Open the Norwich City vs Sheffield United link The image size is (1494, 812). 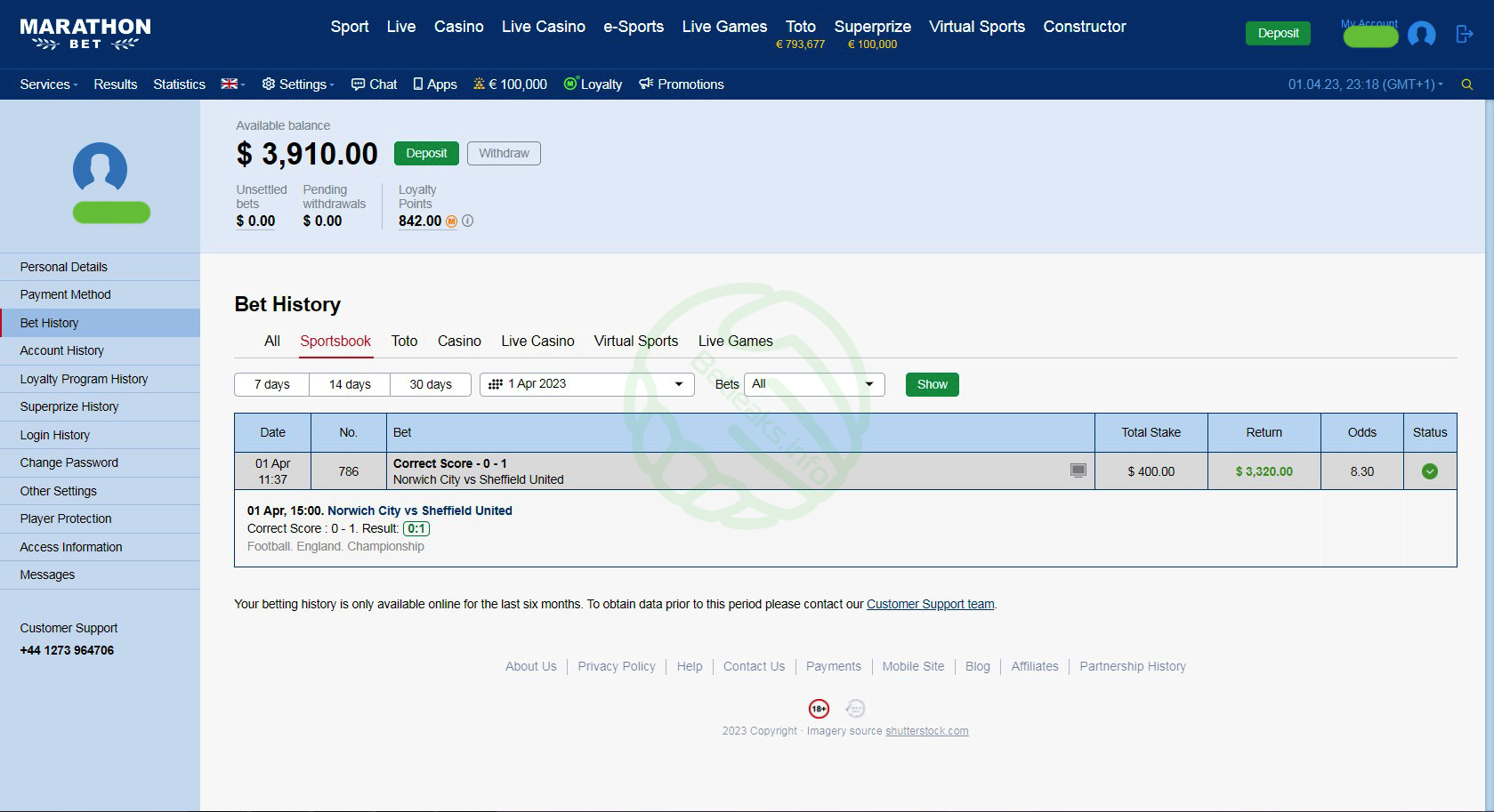tap(420, 511)
